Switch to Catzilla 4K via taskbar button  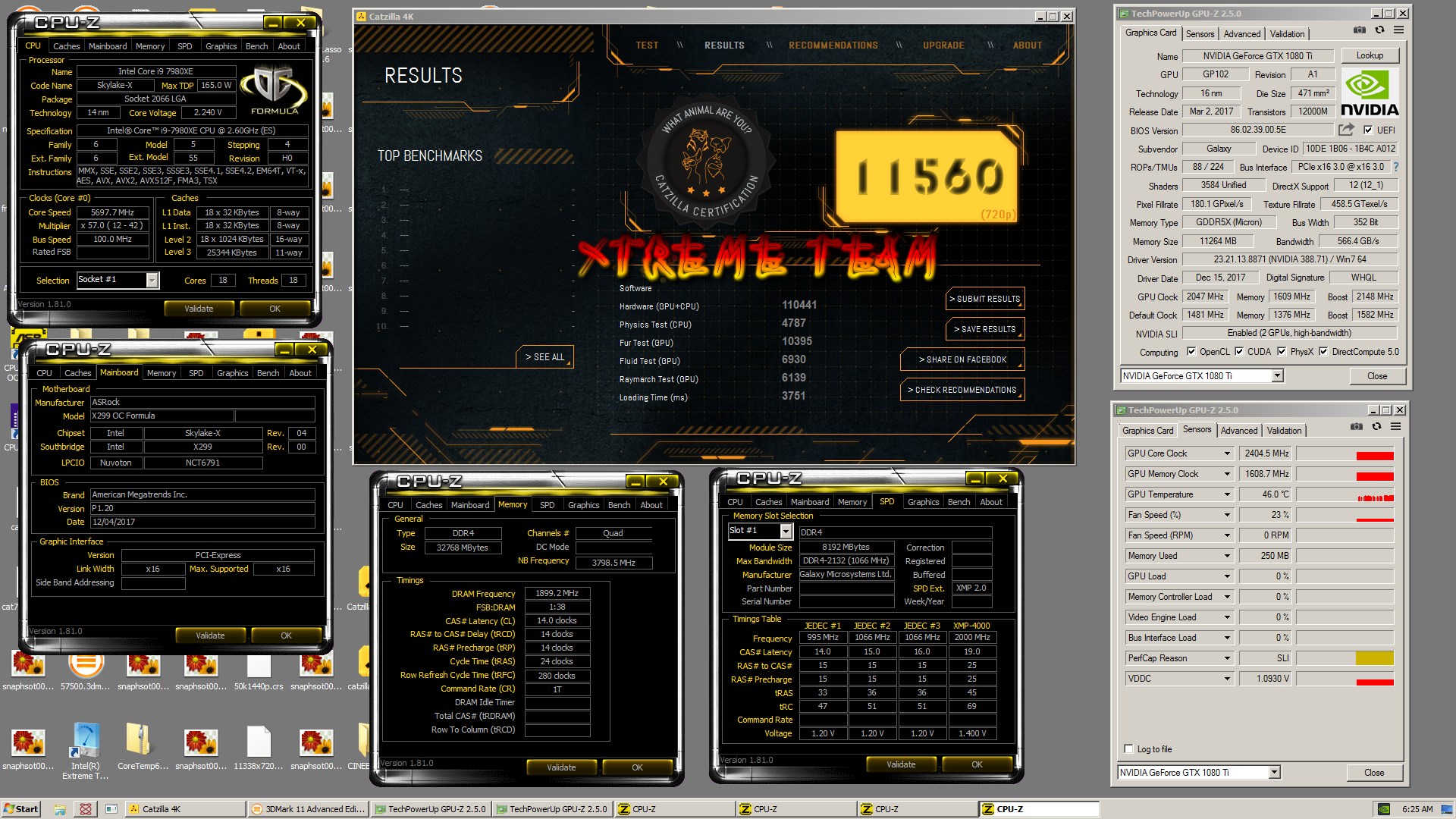(184, 809)
